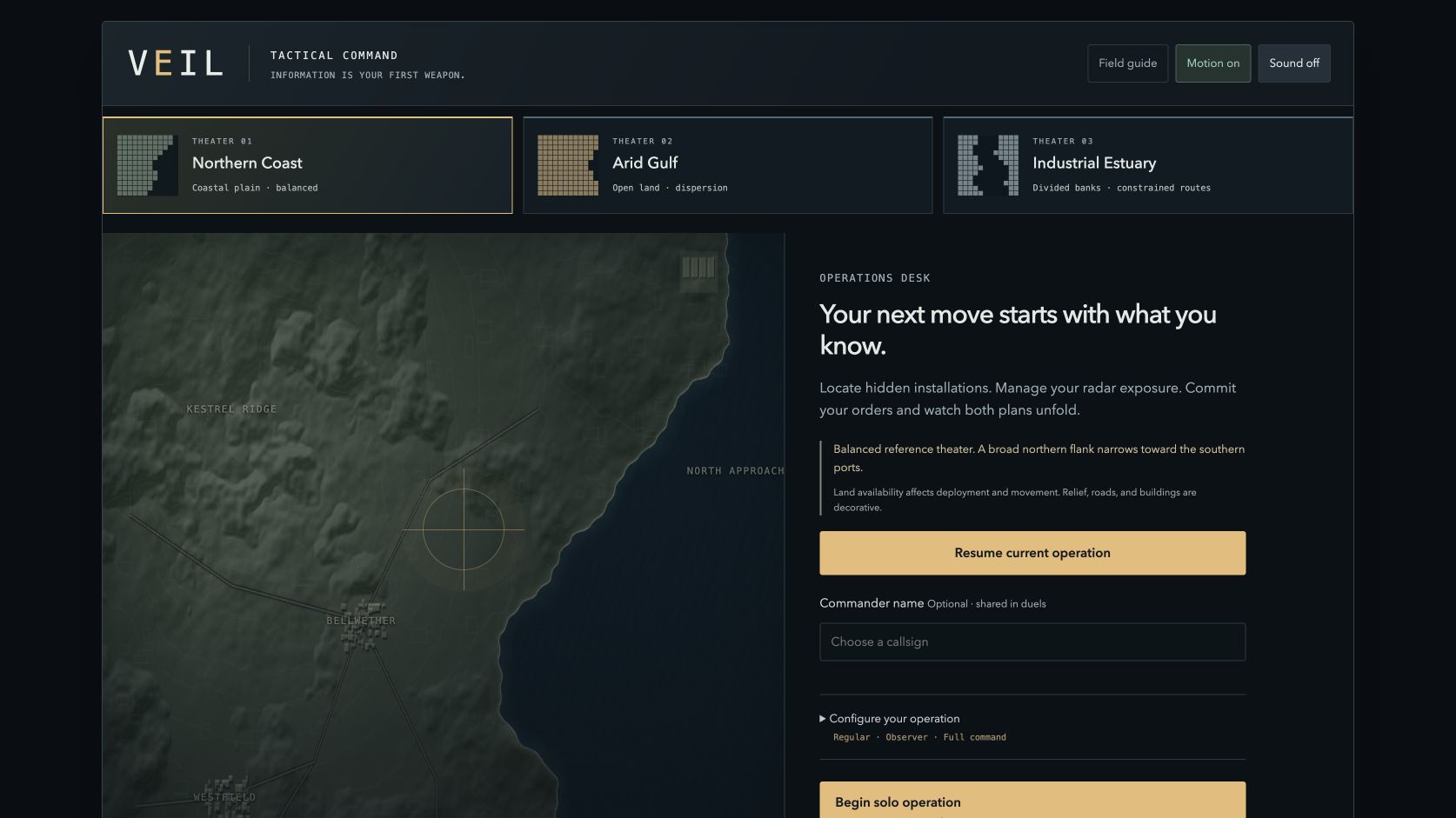Select the Northern Coast theater

point(308,165)
